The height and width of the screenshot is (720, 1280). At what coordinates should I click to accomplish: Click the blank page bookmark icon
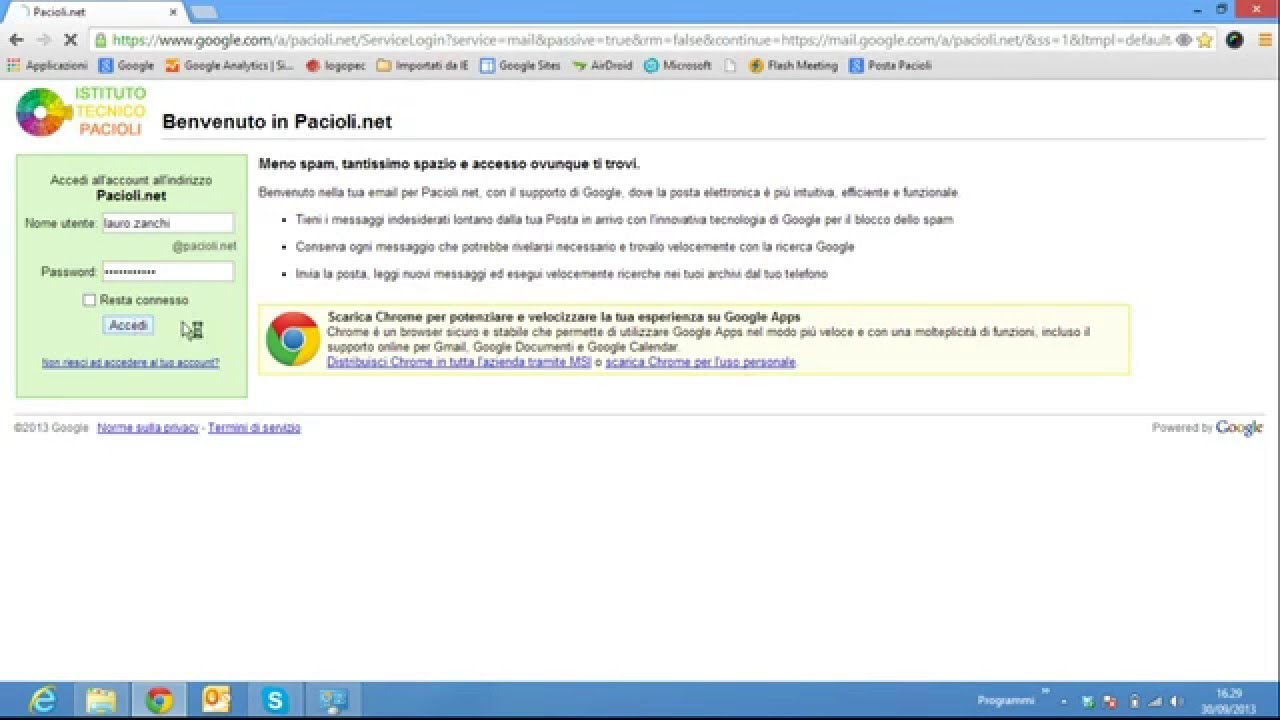(x=730, y=65)
